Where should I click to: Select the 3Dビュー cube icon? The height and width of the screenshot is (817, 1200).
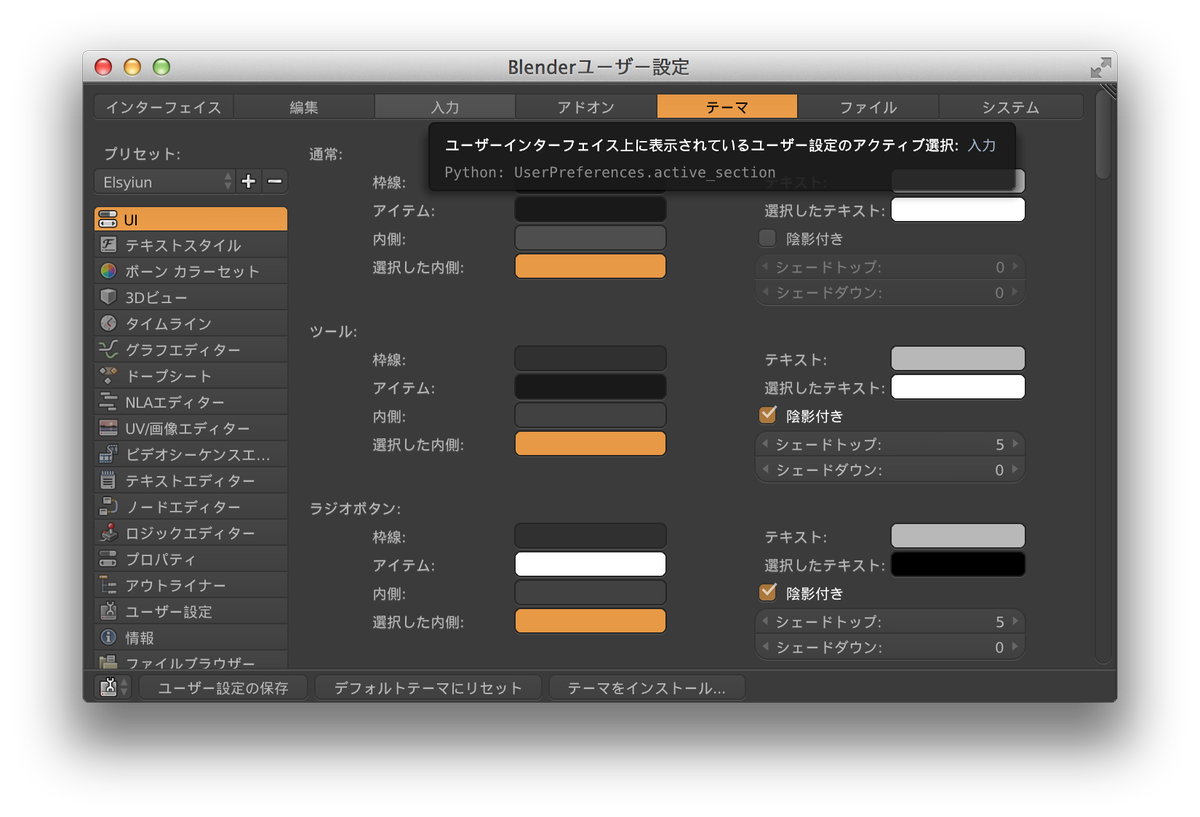pos(108,297)
